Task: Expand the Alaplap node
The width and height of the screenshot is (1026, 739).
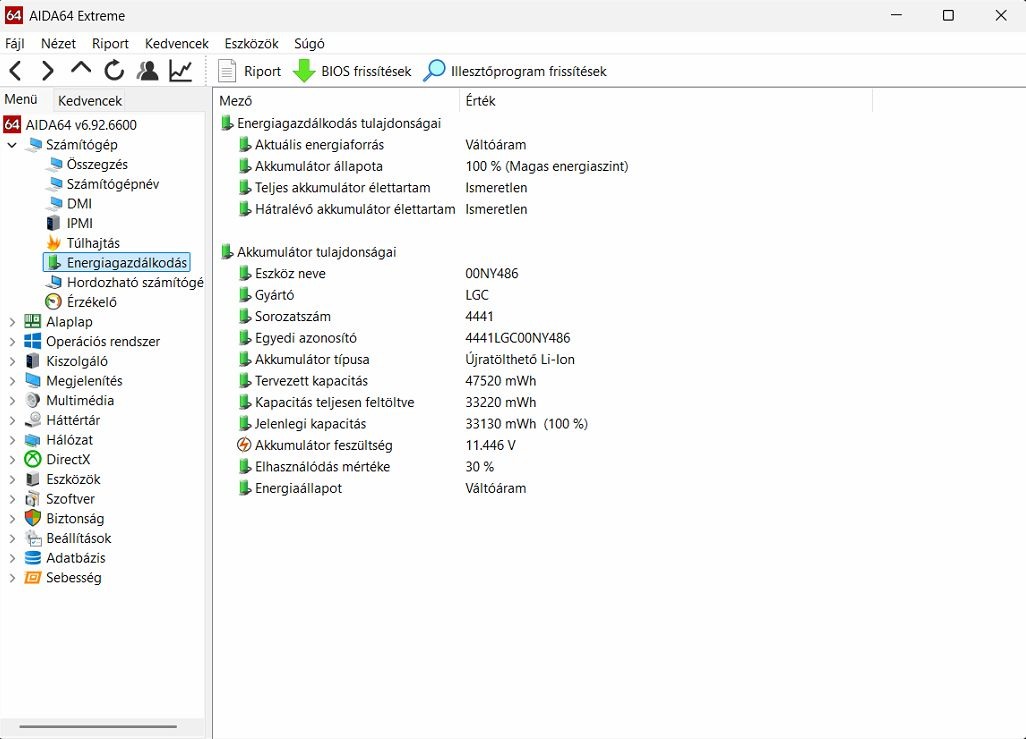Action: click(x=12, y=321)
